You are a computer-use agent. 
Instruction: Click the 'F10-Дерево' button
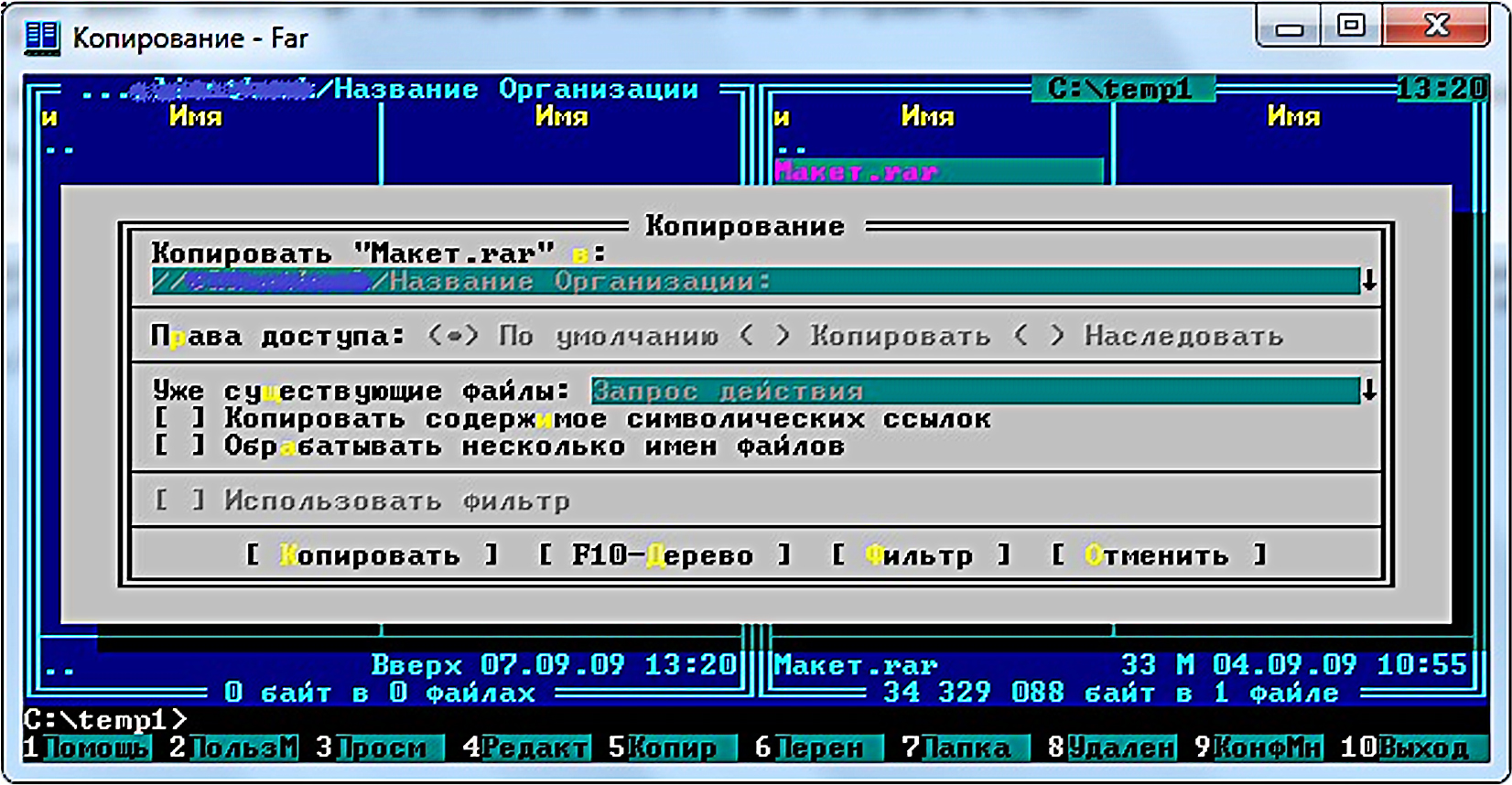[x=664, y=555]
